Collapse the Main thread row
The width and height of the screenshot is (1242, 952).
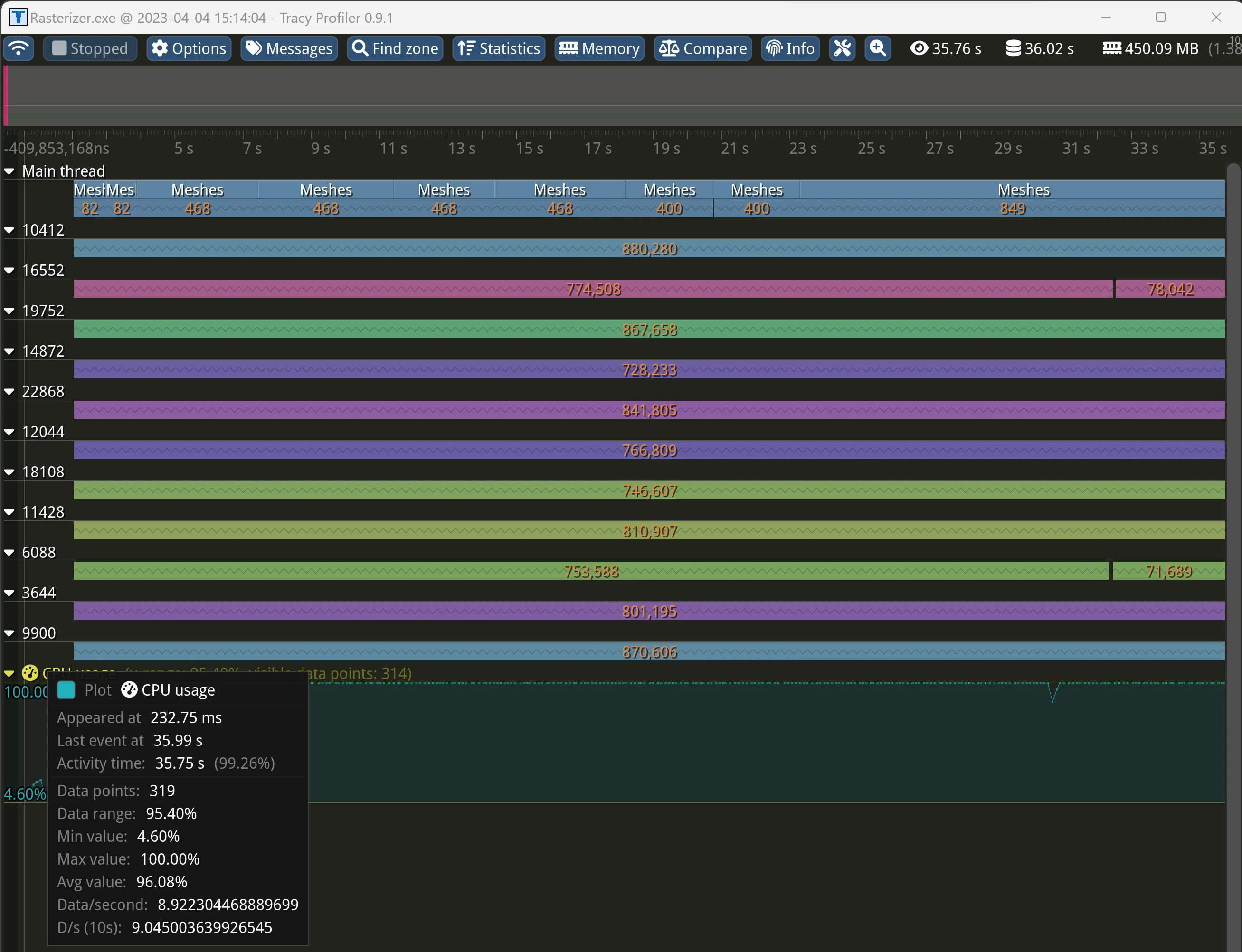click(x=9, y=171)
